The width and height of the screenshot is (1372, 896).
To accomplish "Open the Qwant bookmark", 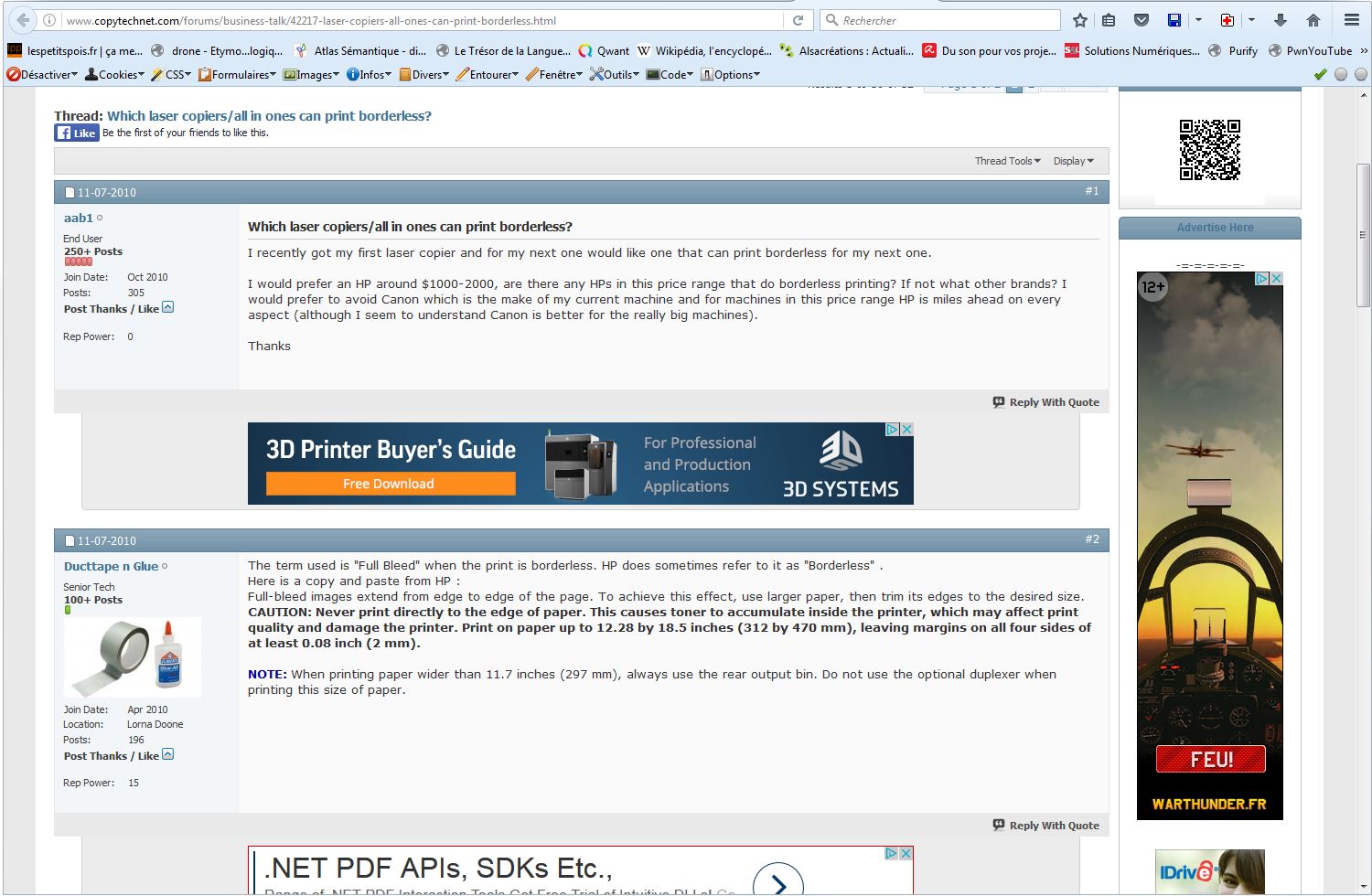I will tap(604, 51).
